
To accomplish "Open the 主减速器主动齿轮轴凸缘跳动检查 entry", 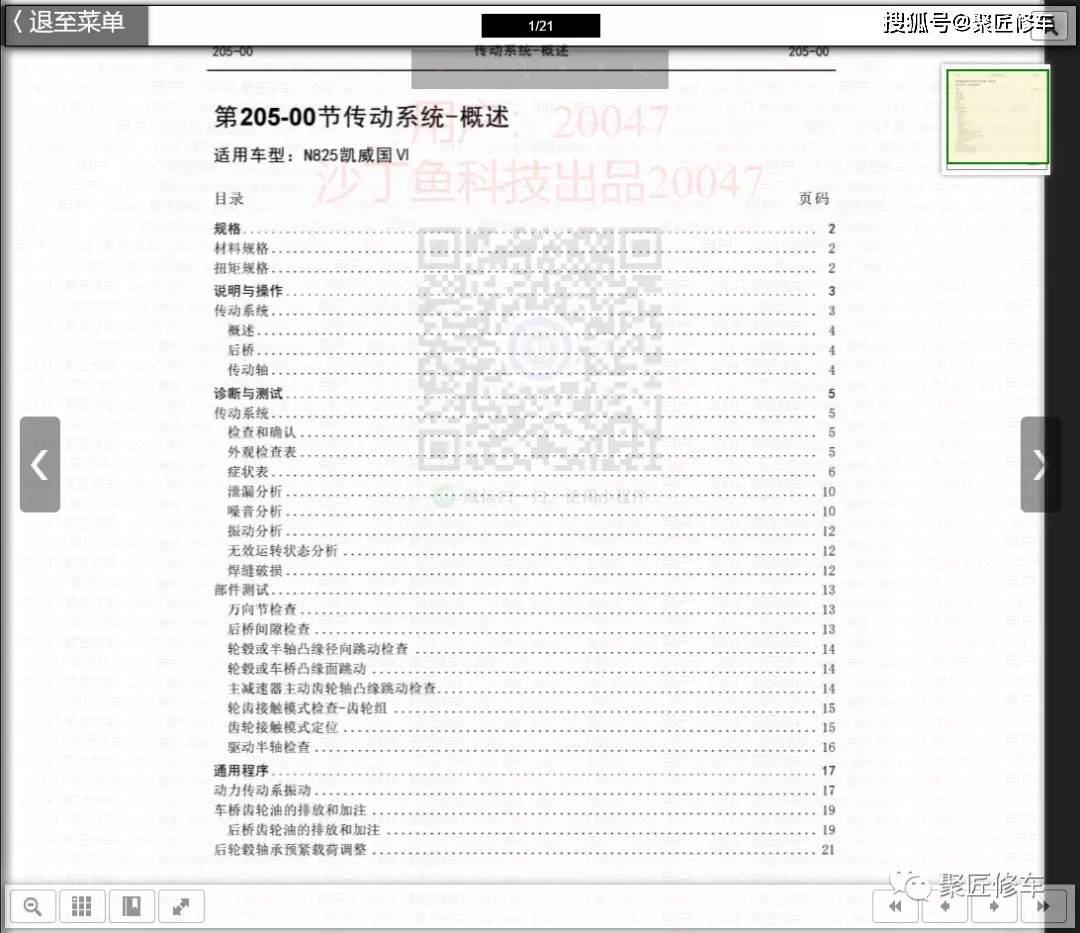I will tap(531, 689).
